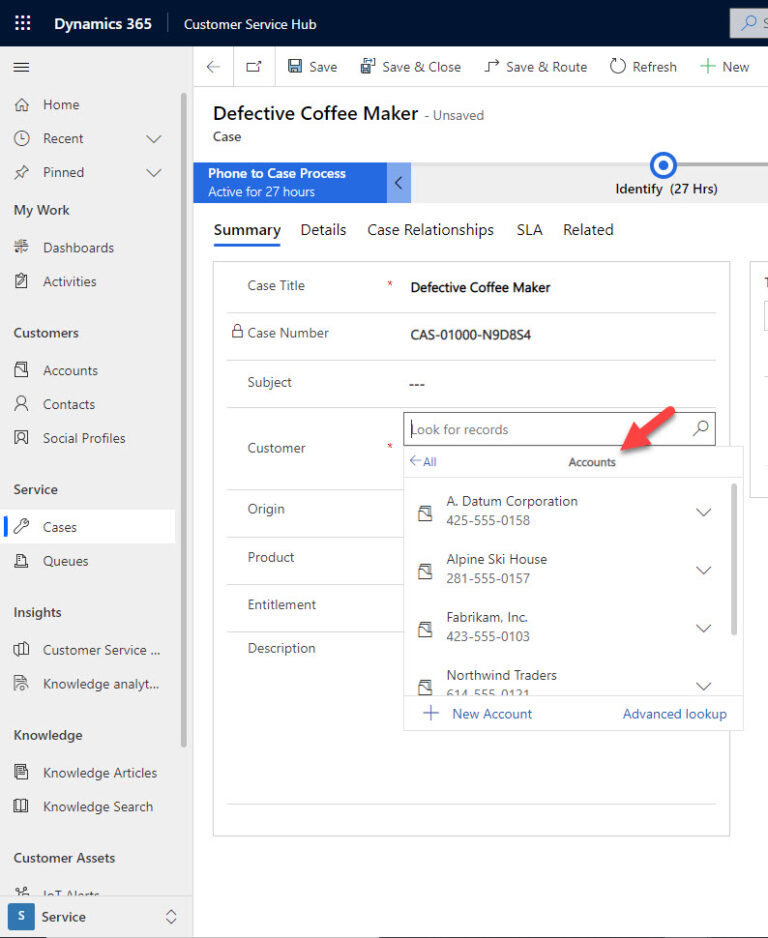Image resolution: width=768 pixels, height=938 pixels.
Task: Click the Knowledge analytics icon
Action: pos(22,683)
